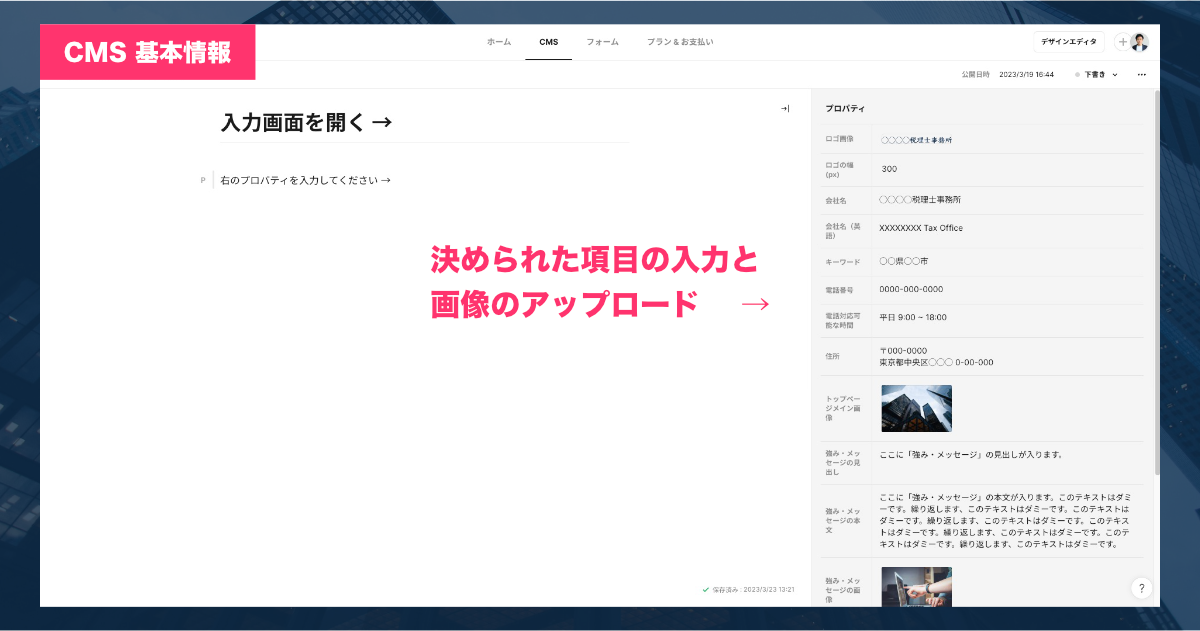Click the 電話対応可能な時間 property label
This screenshot has width=1200, height=631.
pos(841,320)
